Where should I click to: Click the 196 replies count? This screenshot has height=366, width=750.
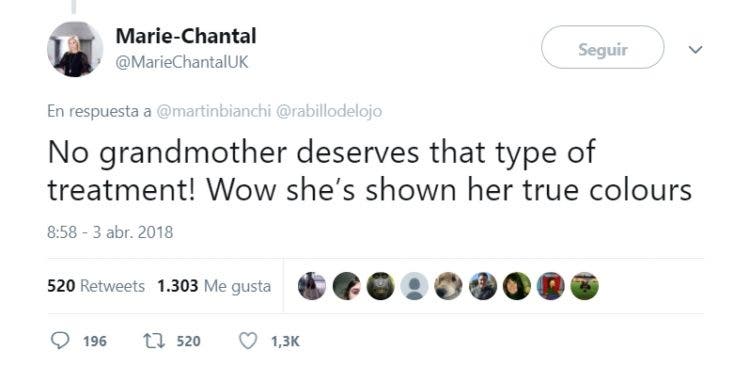(95, 342)
